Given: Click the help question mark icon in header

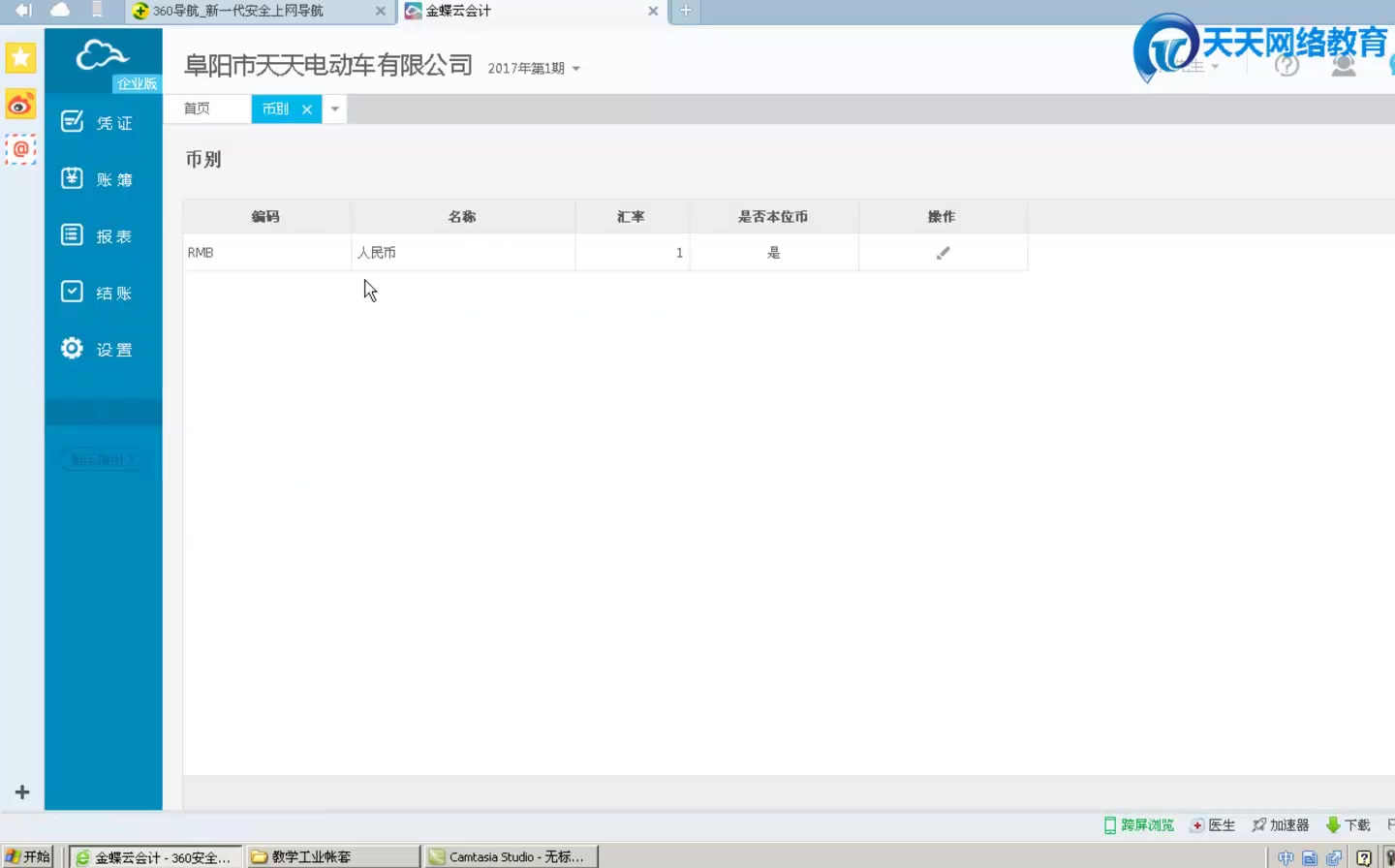Looking at the screenshot, I should (1286, 65).
